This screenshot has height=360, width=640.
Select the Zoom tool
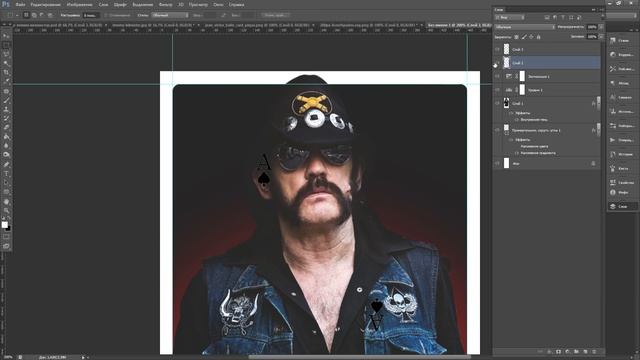pyautogui.click(x=6, y=211)
